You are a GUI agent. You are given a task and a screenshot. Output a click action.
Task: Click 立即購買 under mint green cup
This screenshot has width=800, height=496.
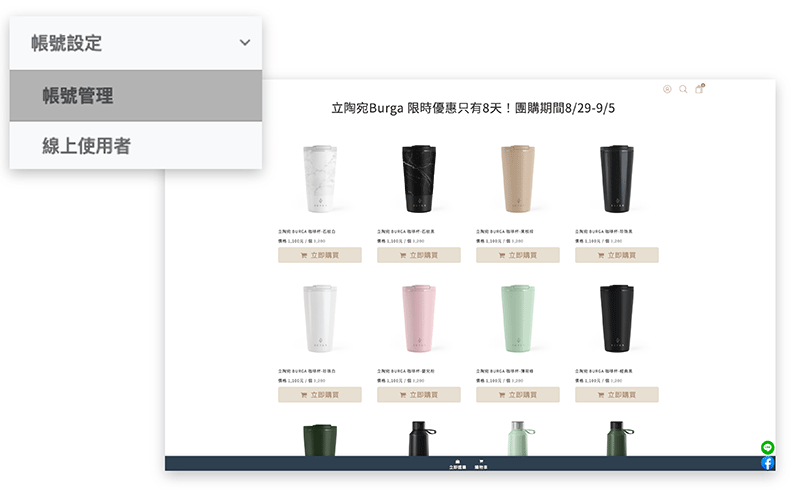pos(518,394)
